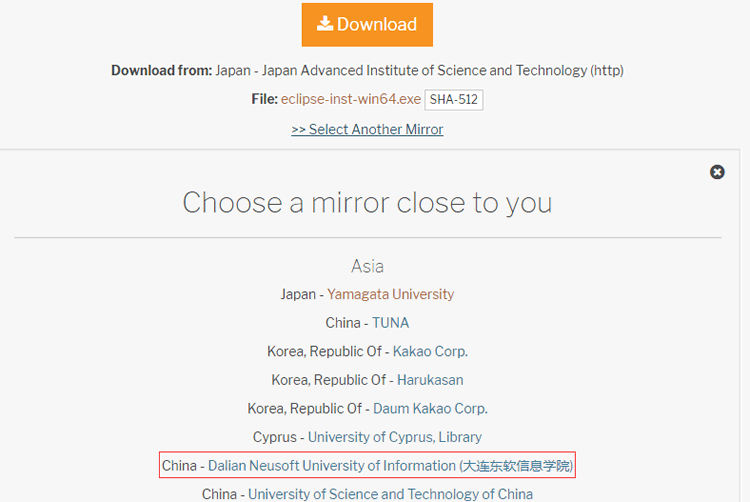Select the TUNA mirror in China
The width and height of the screenshot is (750, 502).
tap(390, 323)
